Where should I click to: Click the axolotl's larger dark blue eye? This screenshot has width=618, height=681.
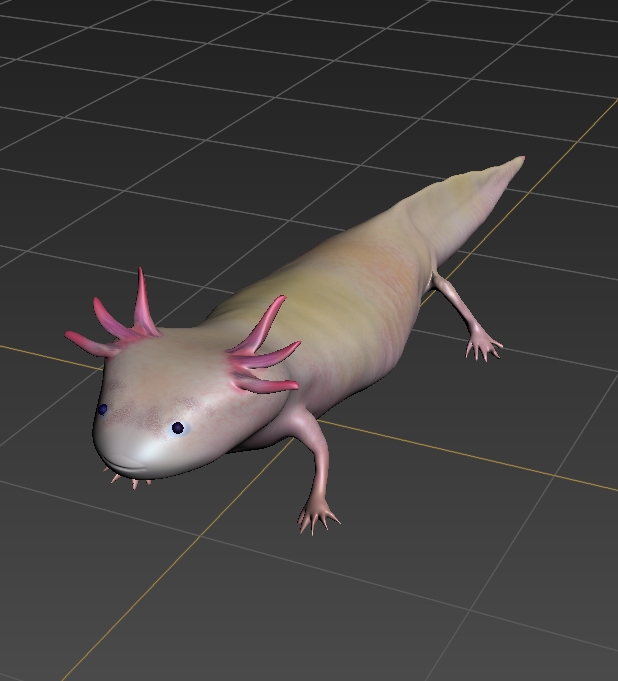coord(178,428)
